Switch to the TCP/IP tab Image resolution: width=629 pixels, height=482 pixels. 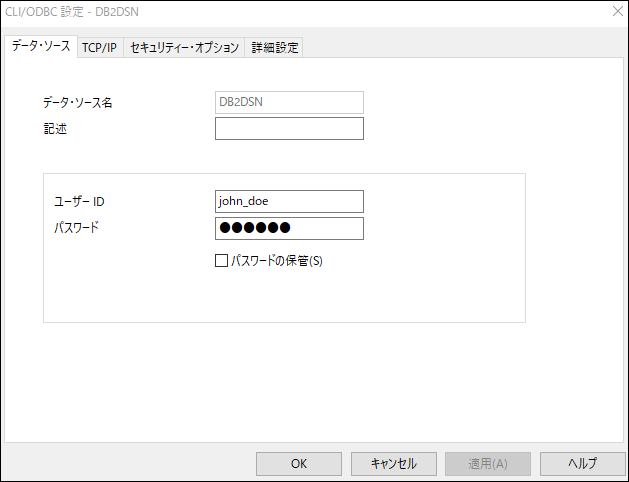point(99,48)
